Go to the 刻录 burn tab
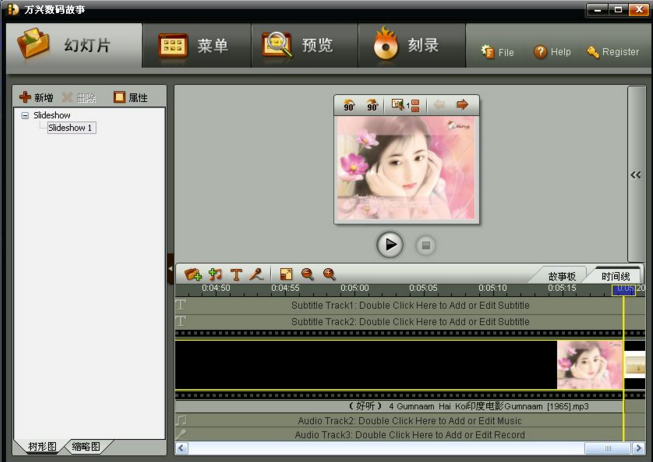This screenshot has height=462, width=653. 412,45
